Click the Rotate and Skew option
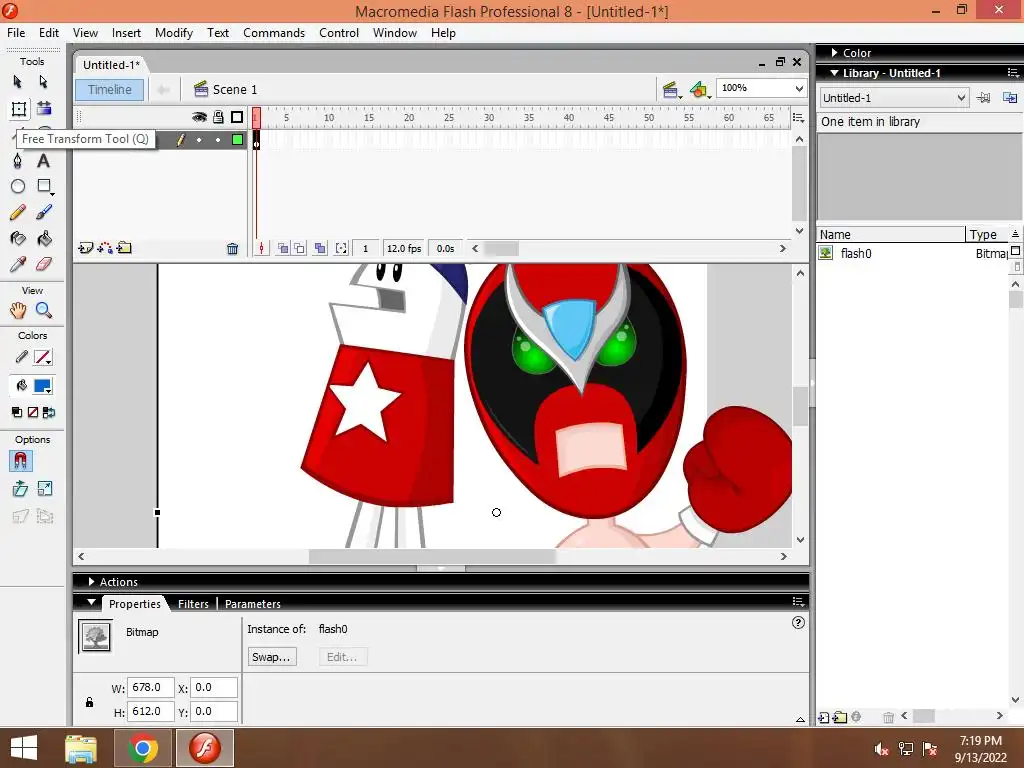This screenshot has height=768, width=1024. point(20,488)
